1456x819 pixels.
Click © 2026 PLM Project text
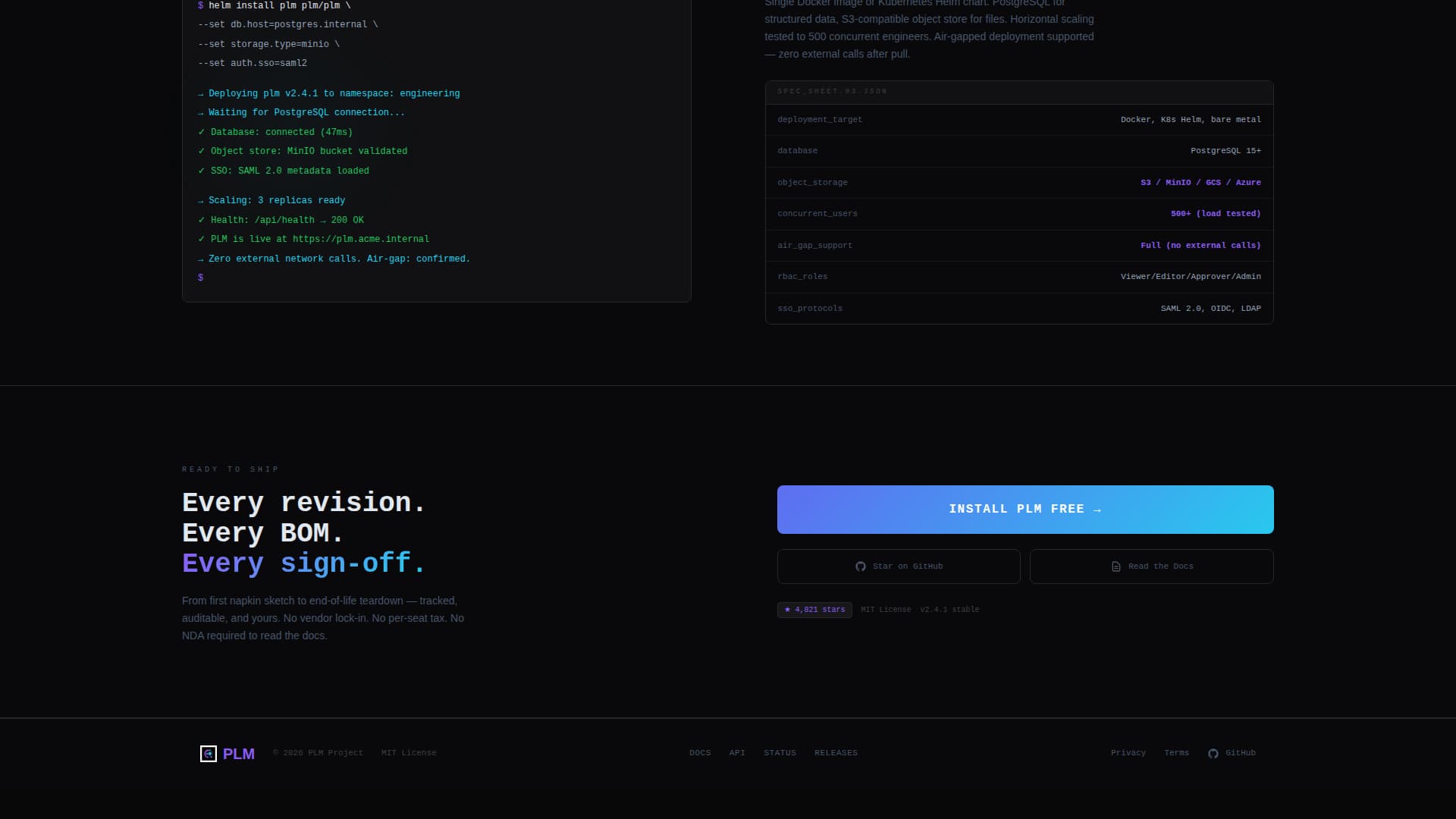click(318, 753)
